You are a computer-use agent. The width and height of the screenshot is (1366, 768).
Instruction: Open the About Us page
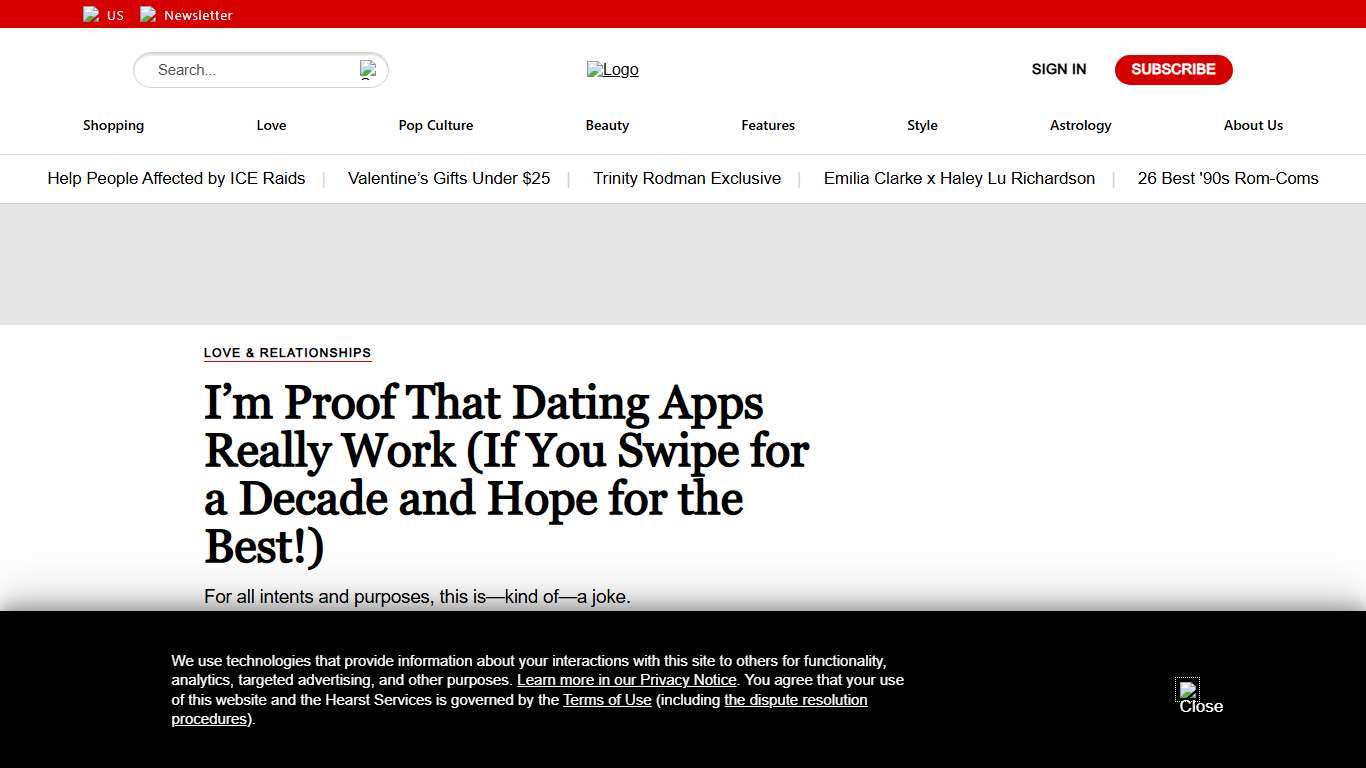pos(1253,125)
